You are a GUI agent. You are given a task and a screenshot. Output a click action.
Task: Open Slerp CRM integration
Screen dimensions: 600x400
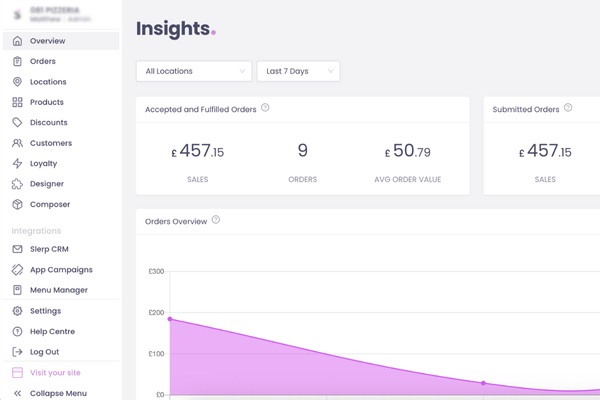pyautogui.click(x=48, y=249)
